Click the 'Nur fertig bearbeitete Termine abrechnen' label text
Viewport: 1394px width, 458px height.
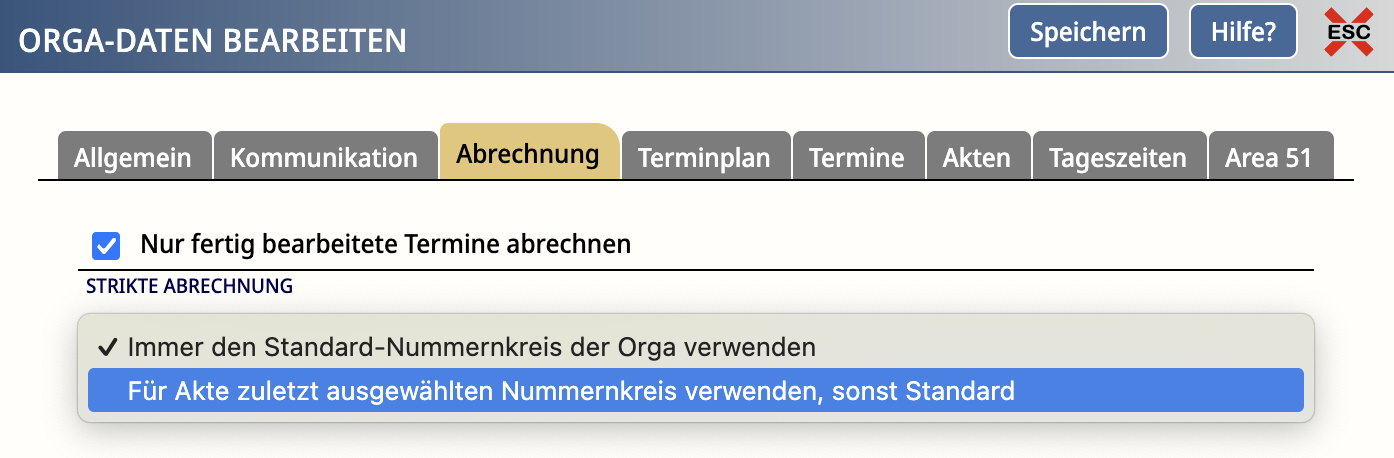(x=386, y=244)
